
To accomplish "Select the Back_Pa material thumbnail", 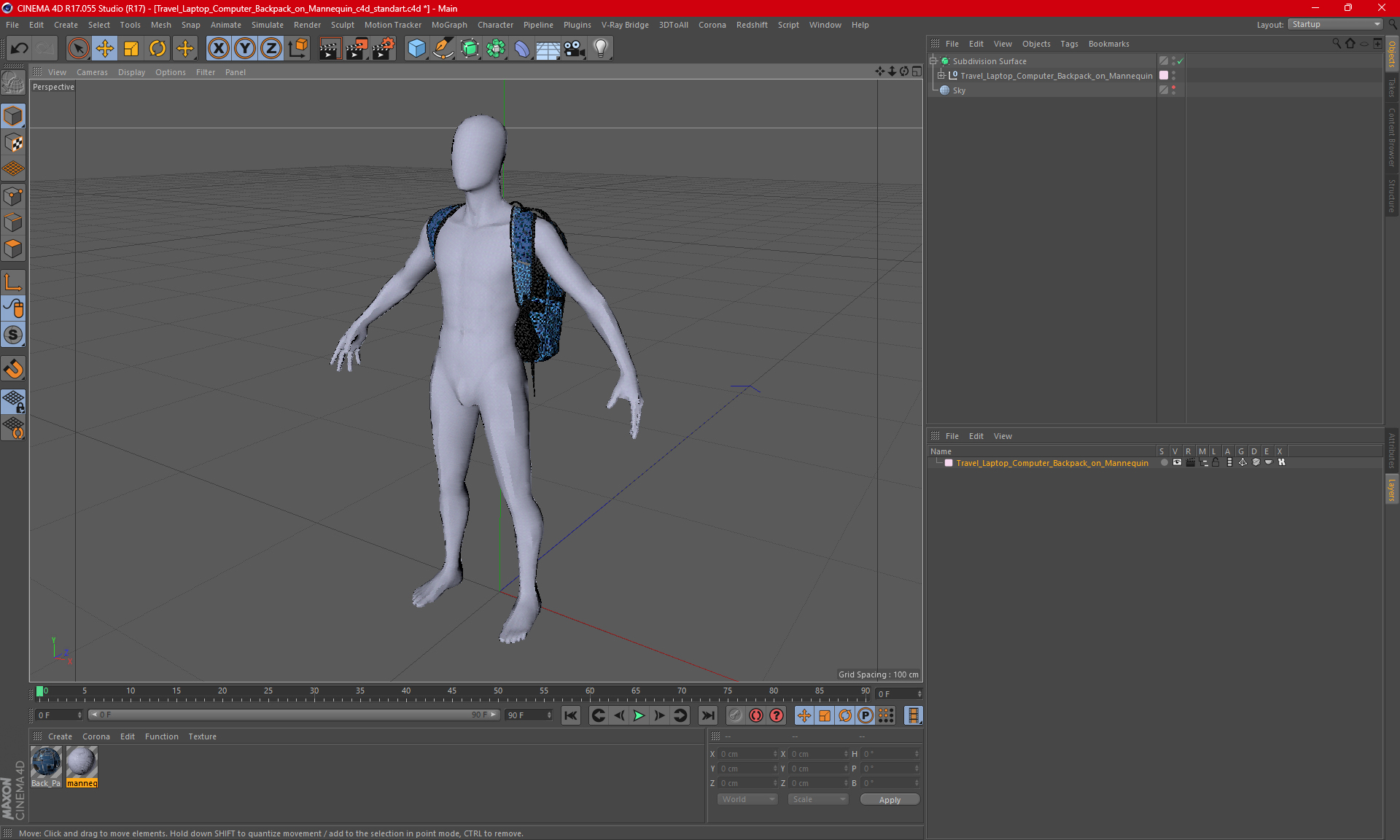I will [x=46, y=763].
